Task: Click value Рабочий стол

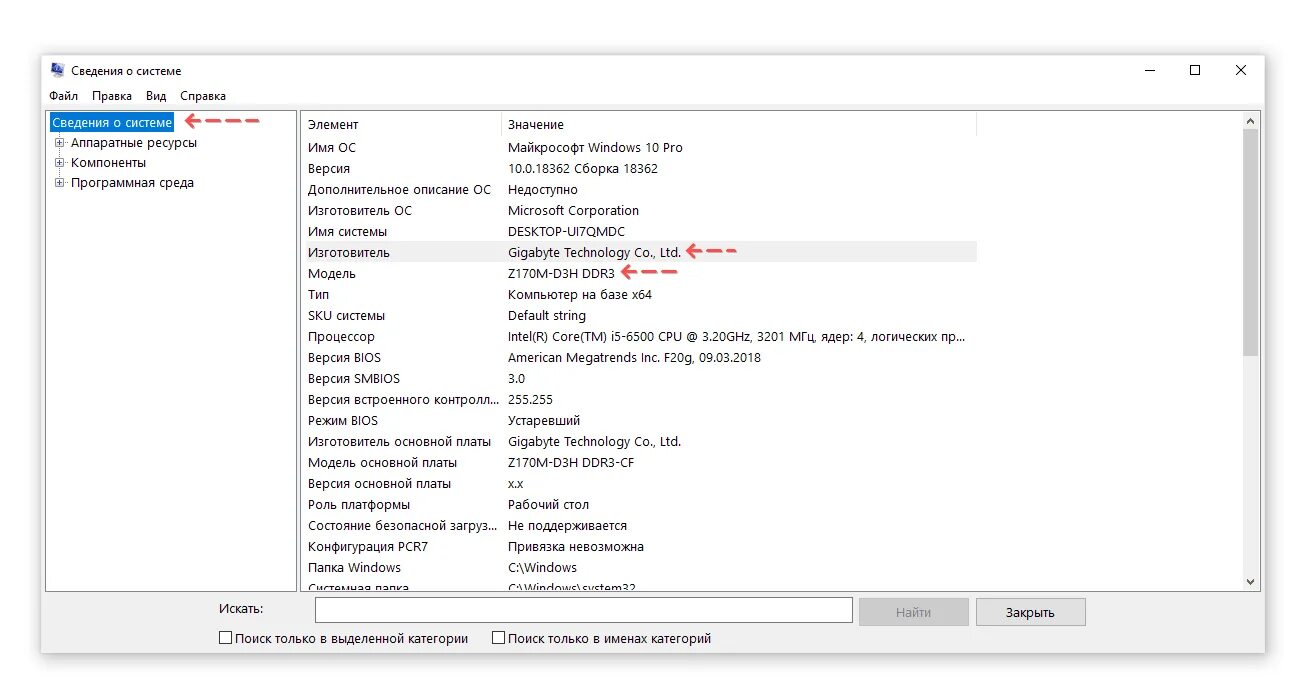Action: [548, 505]
